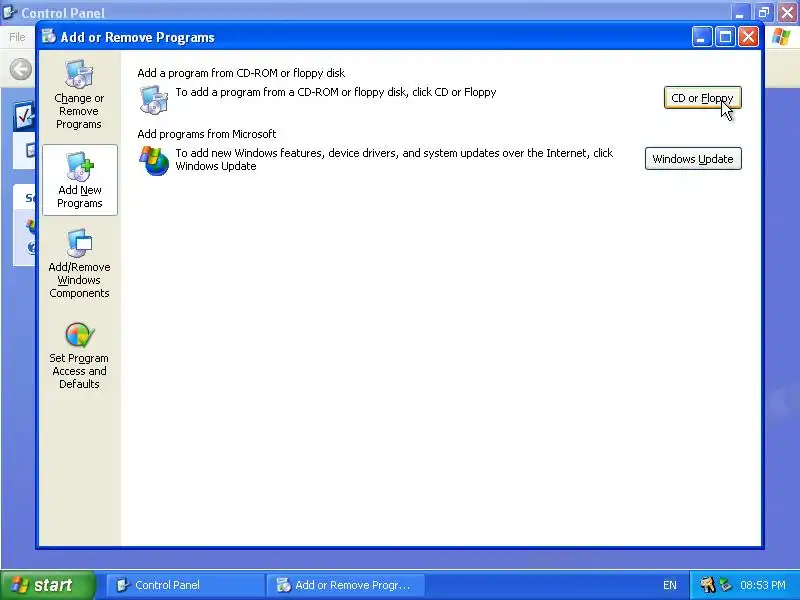Minimize the Control Panel window
Image resolution: width=800 pixels, height=600 pixels.
739,12
